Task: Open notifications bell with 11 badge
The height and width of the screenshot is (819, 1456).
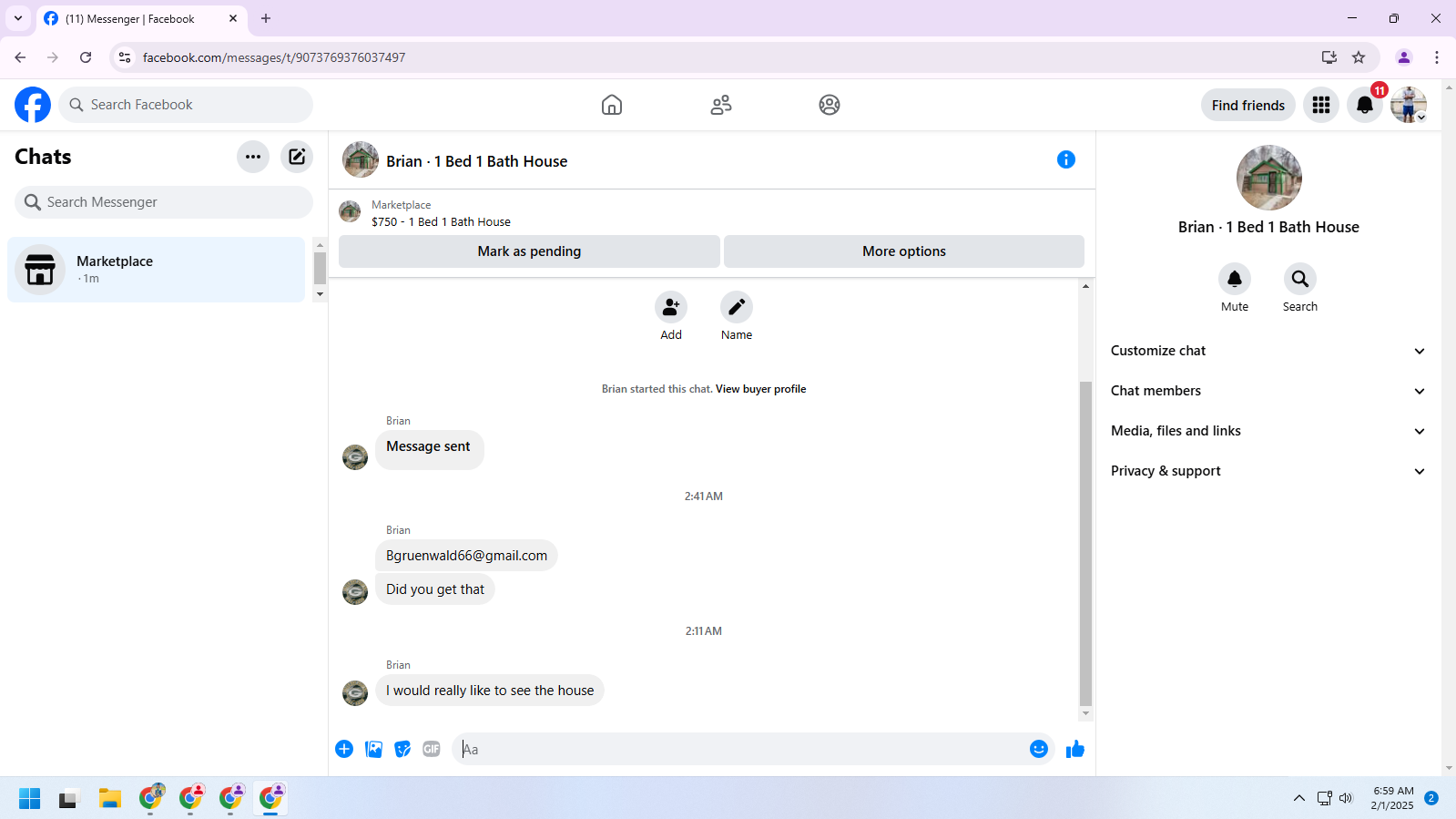Action: coord(1365,105)
